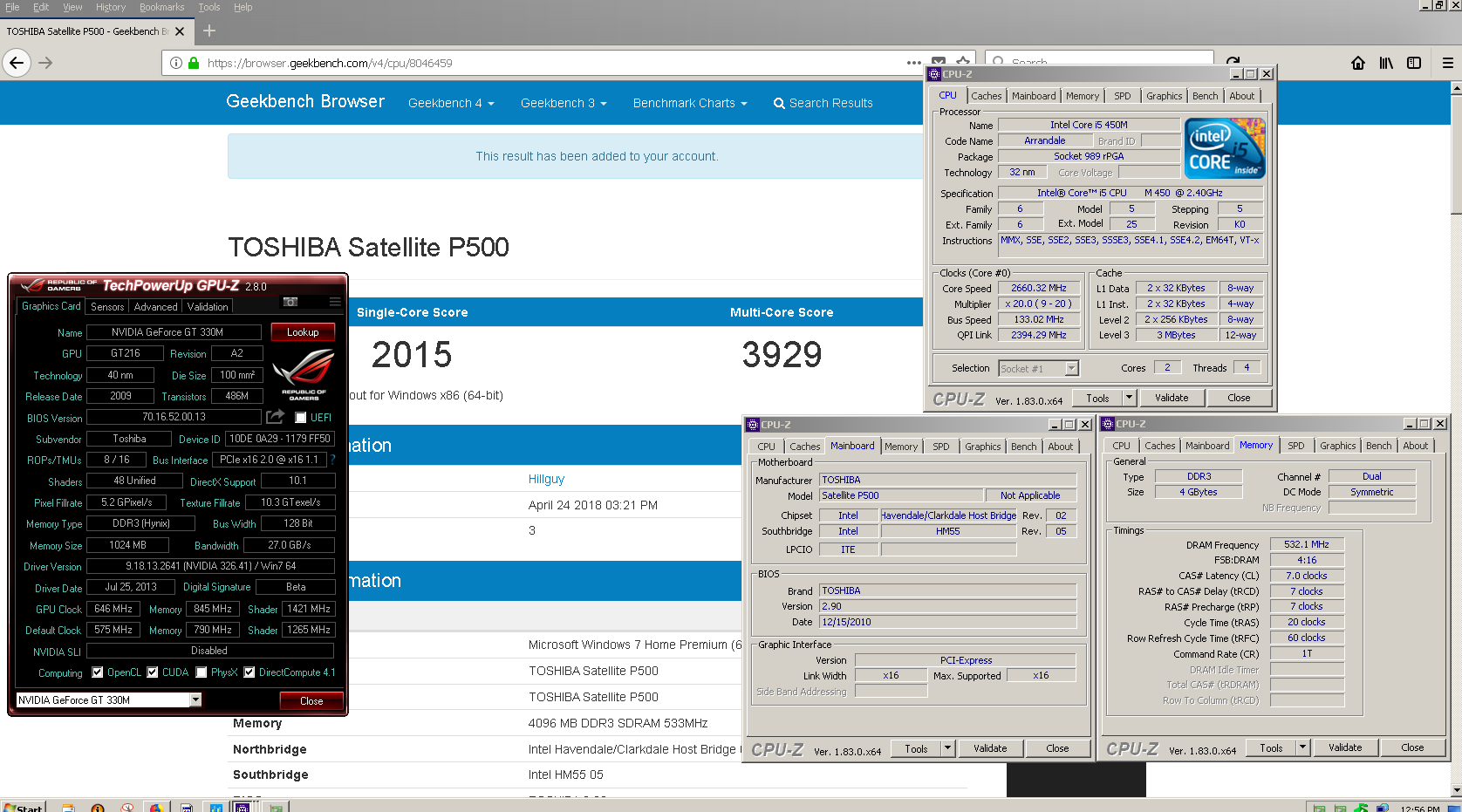Toggle the CUDA checkbox

point(153,672)
